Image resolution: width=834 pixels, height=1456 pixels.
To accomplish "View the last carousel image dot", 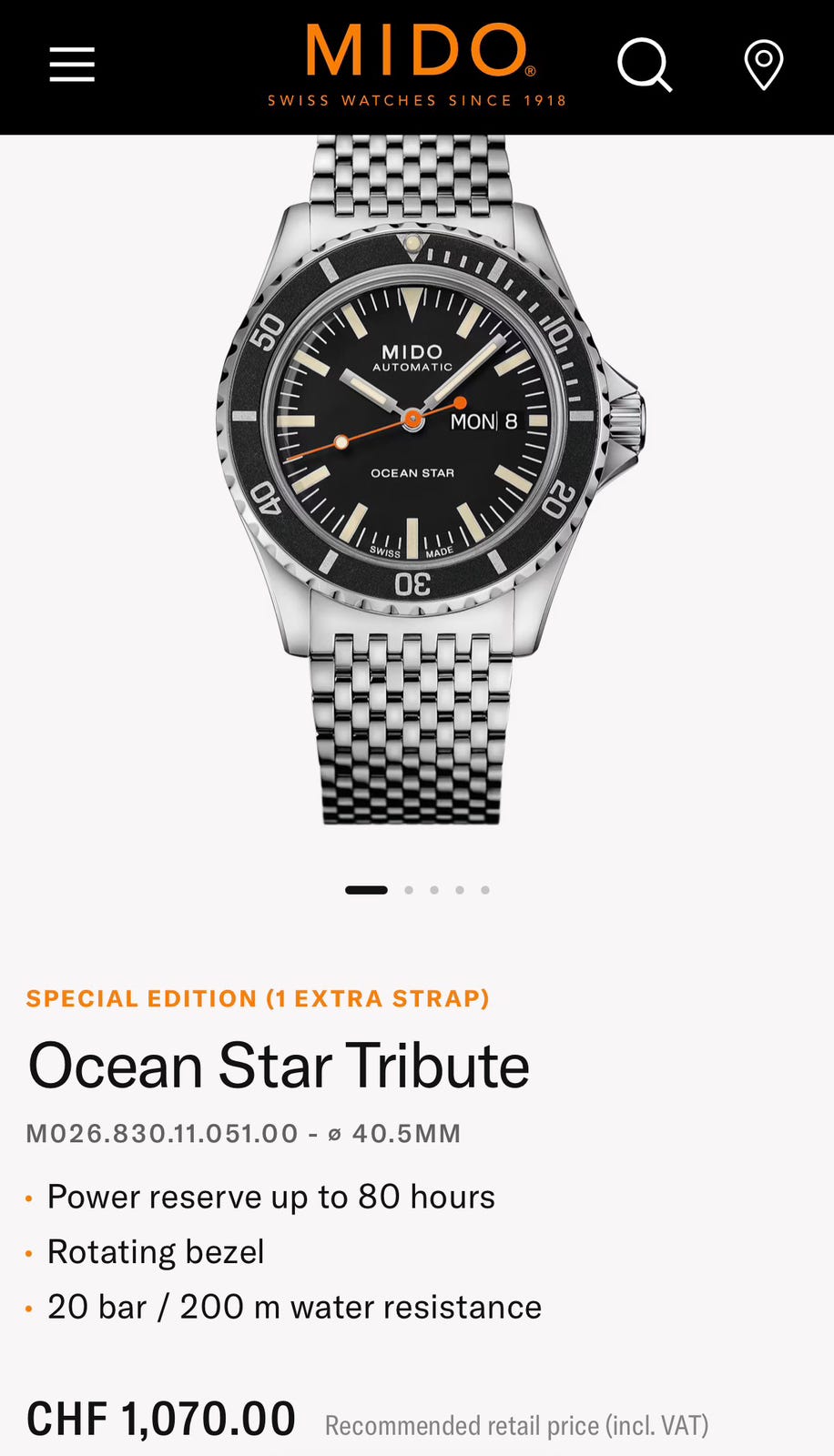I will click(x=485, y=890).
